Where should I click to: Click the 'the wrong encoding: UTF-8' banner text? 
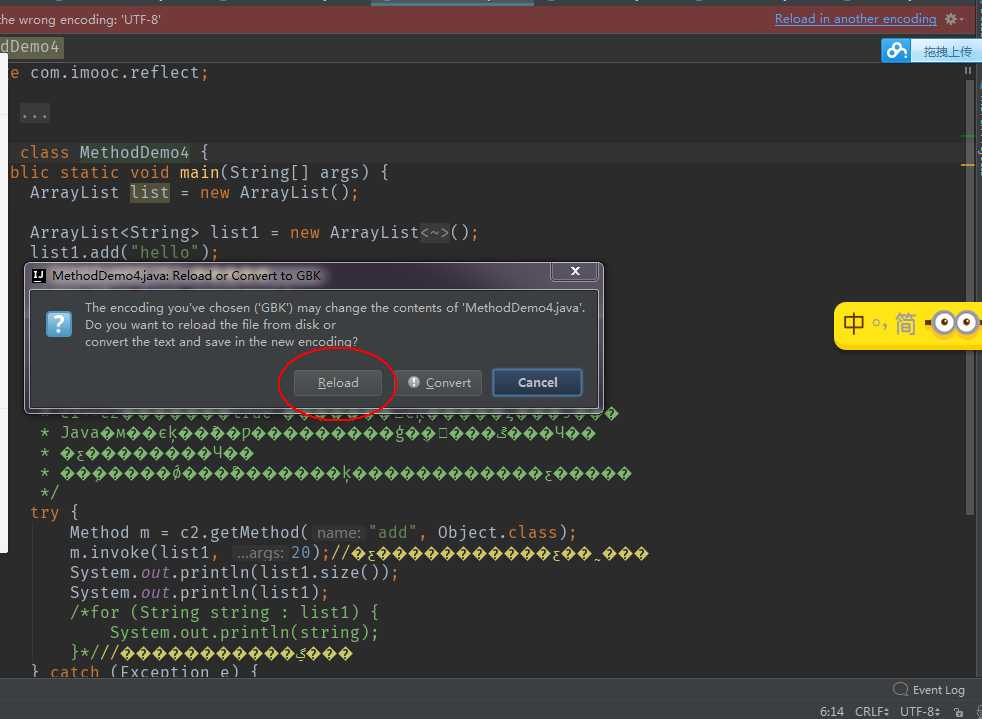[80, 19]
